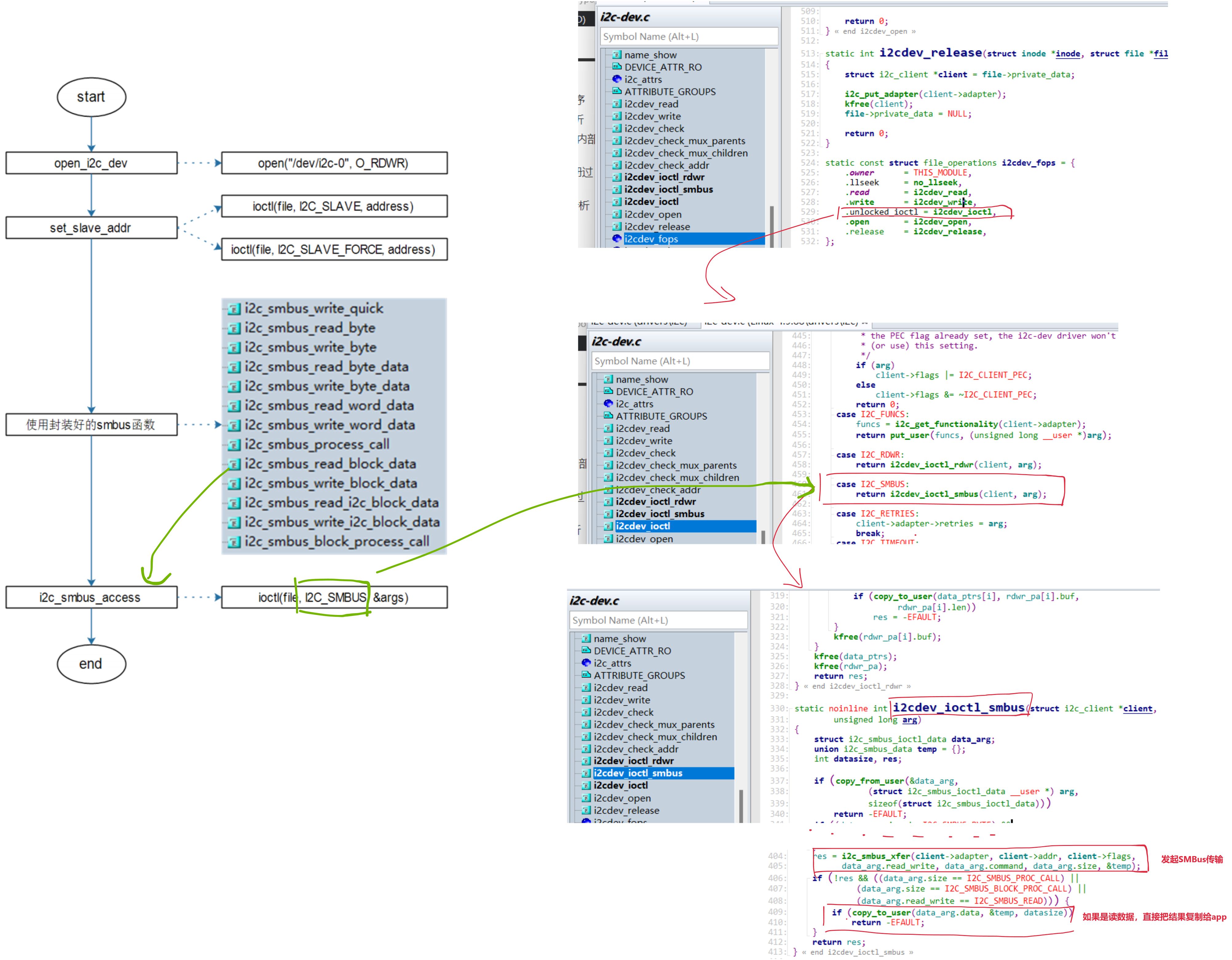
Task: Click the i2cdev_release function name on line 513
Action: pyautogui.click(x=930, y=53)
